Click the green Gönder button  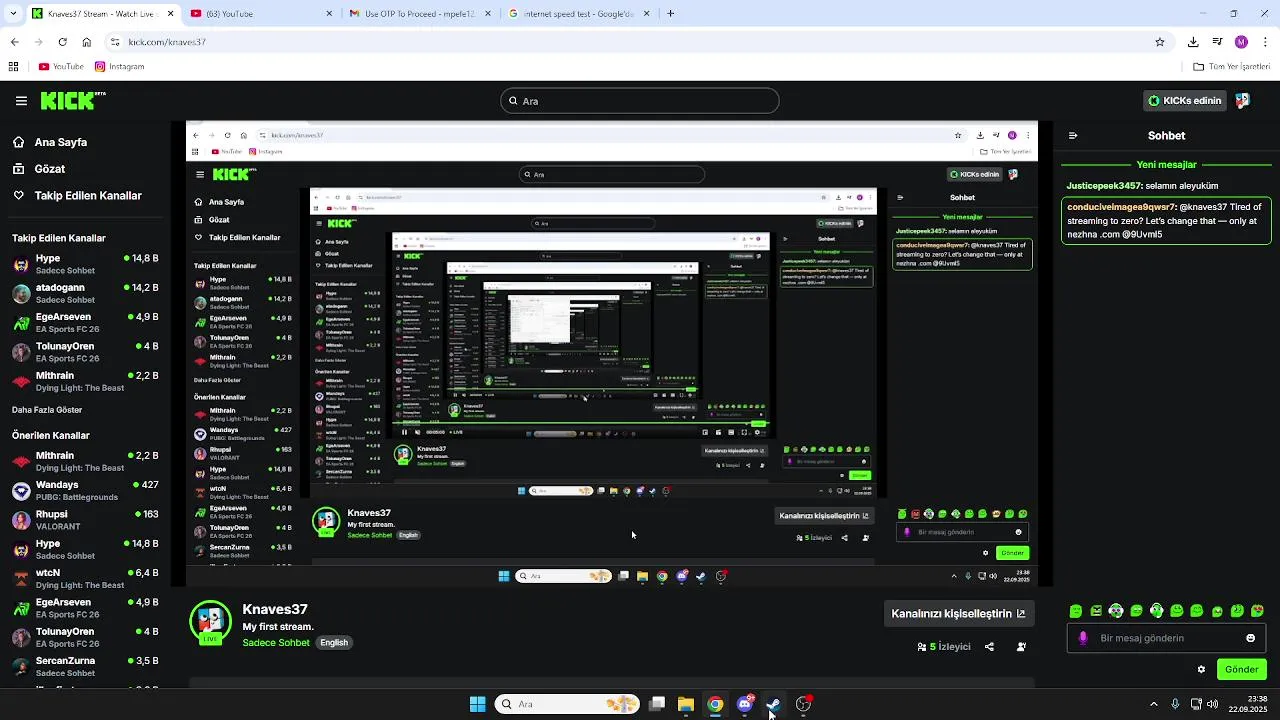click(1241, 670)
